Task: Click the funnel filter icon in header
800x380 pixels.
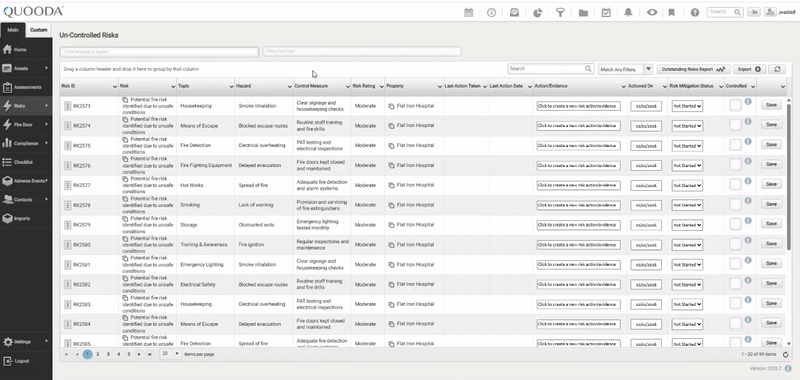Action: click(x=560, y=13)
